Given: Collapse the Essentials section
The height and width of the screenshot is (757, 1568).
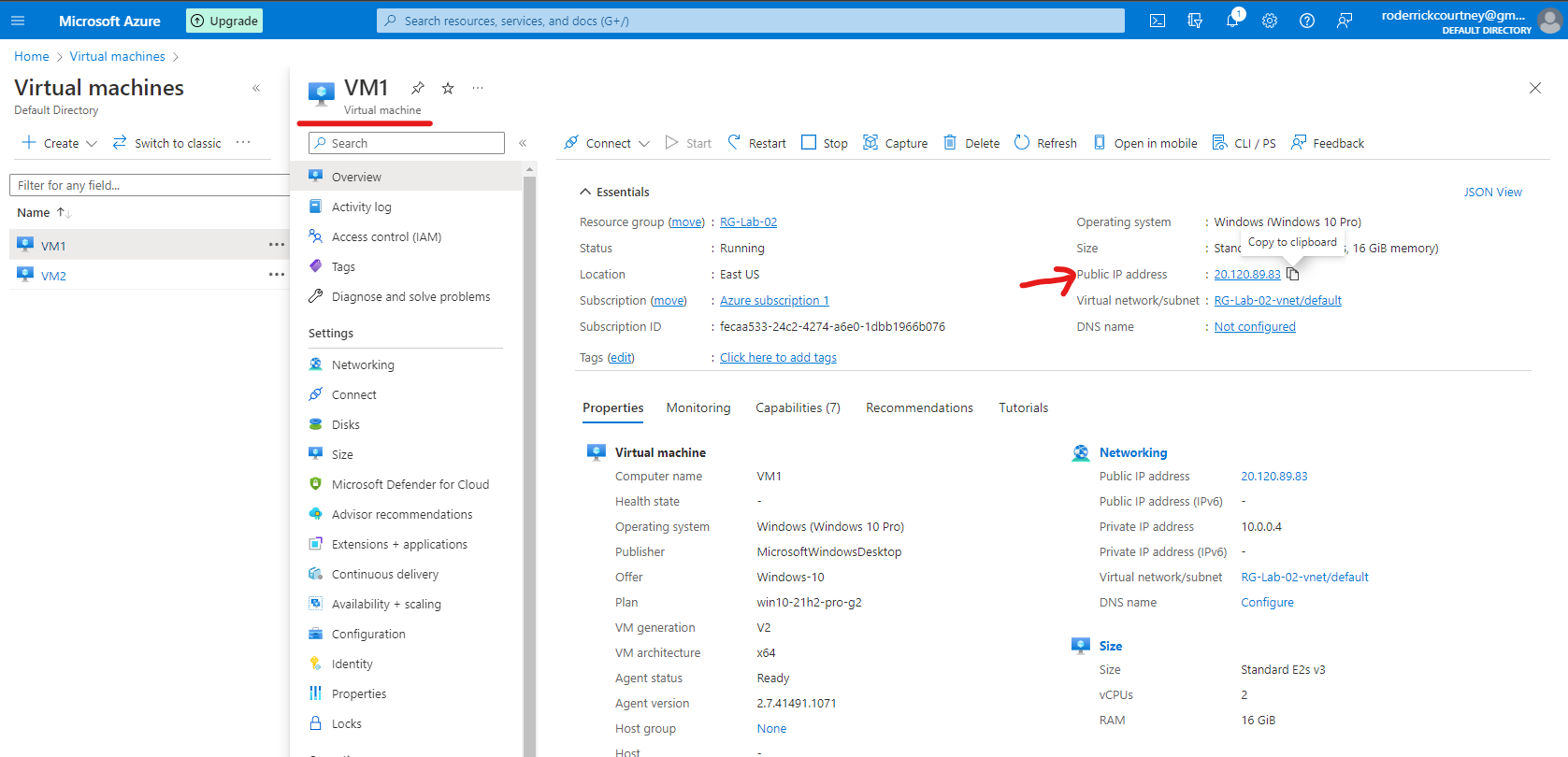Looking at the screenshot, I should [x=585, y=192].
